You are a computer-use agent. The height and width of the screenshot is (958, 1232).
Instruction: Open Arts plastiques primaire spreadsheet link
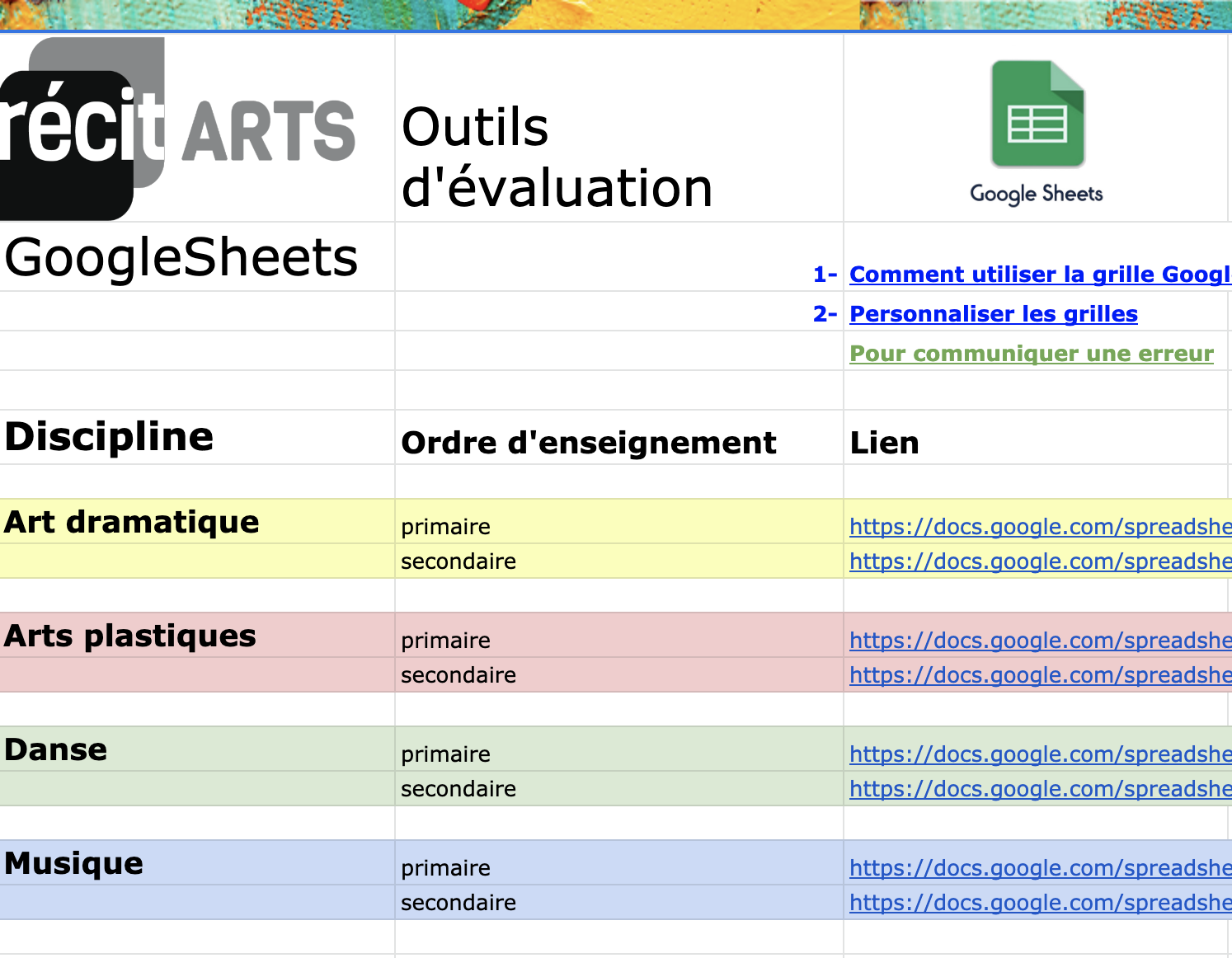(x=1041, y=641)
